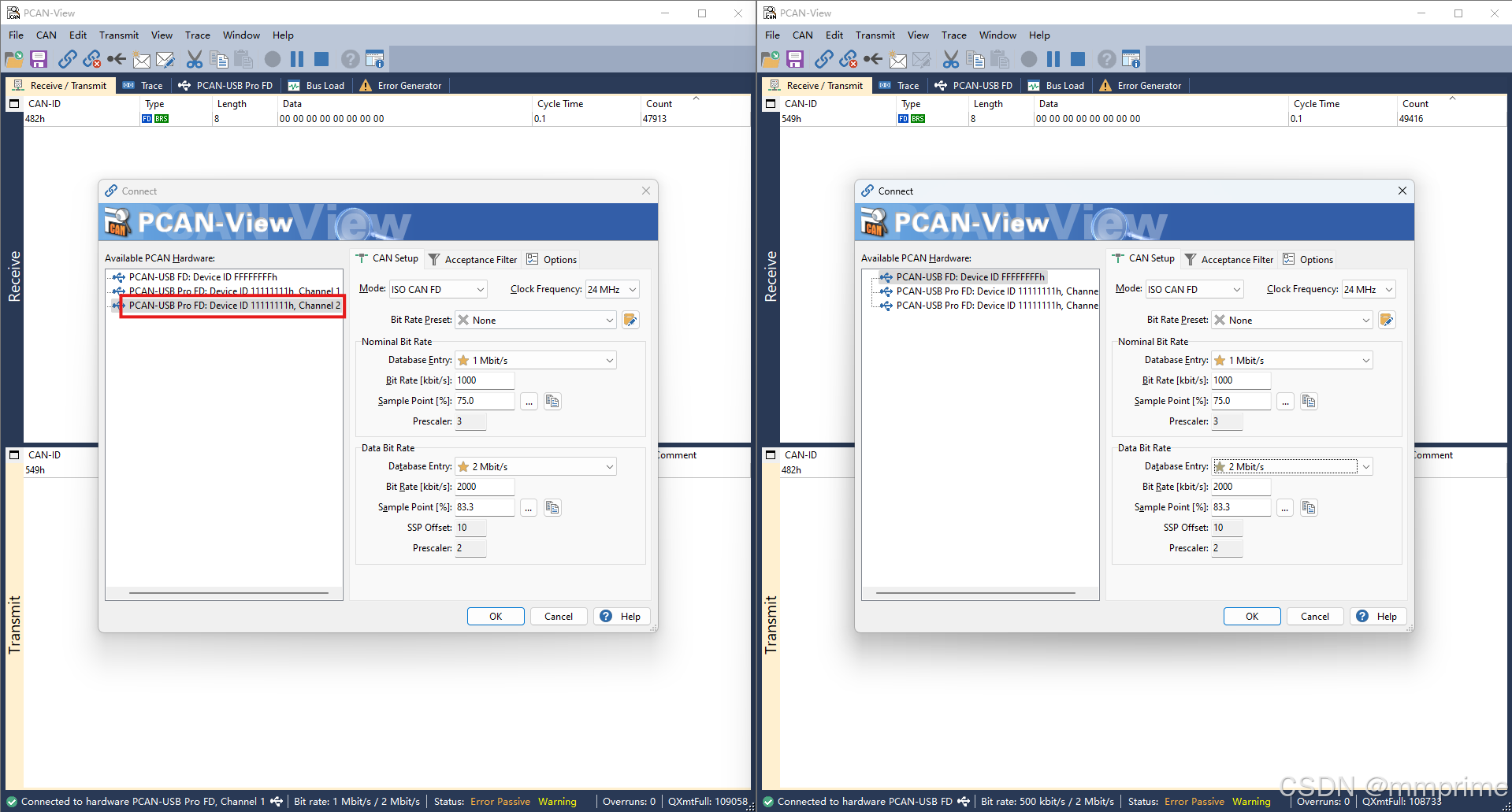Viewport: 1512px width, 812px height.
Task: Click the Reset arrow icon in left window toolbar
Action: pyautogui.click(x=117, y=59)
